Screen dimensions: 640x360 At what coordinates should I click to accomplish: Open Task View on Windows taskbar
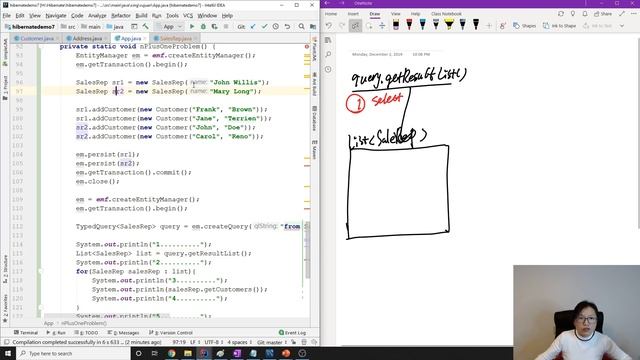pyautogui.click(x=155, y=353)
